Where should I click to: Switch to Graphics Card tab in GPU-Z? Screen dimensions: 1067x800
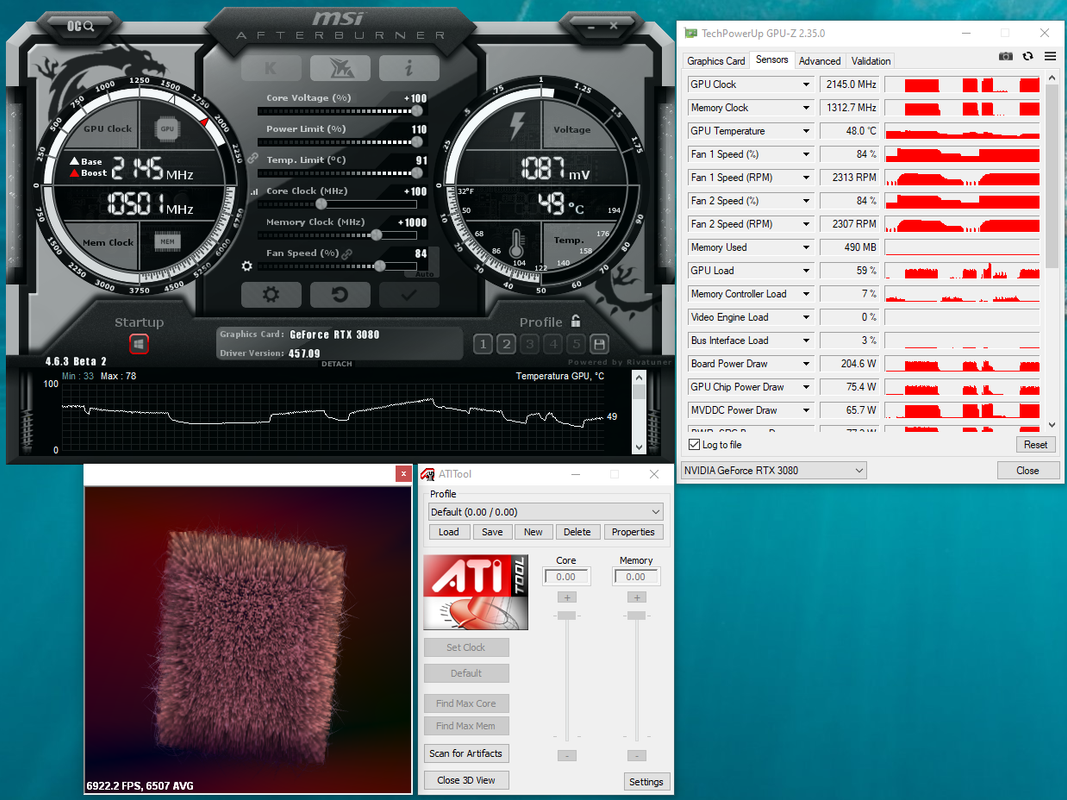[716, 61]
